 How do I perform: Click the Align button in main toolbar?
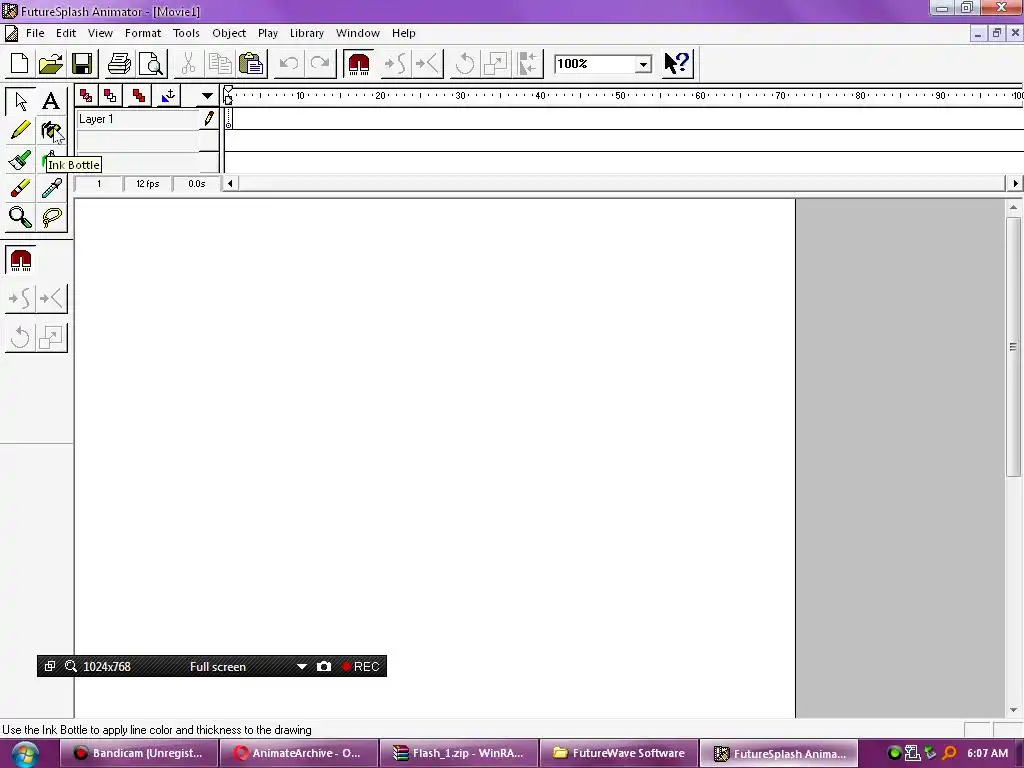527,63
